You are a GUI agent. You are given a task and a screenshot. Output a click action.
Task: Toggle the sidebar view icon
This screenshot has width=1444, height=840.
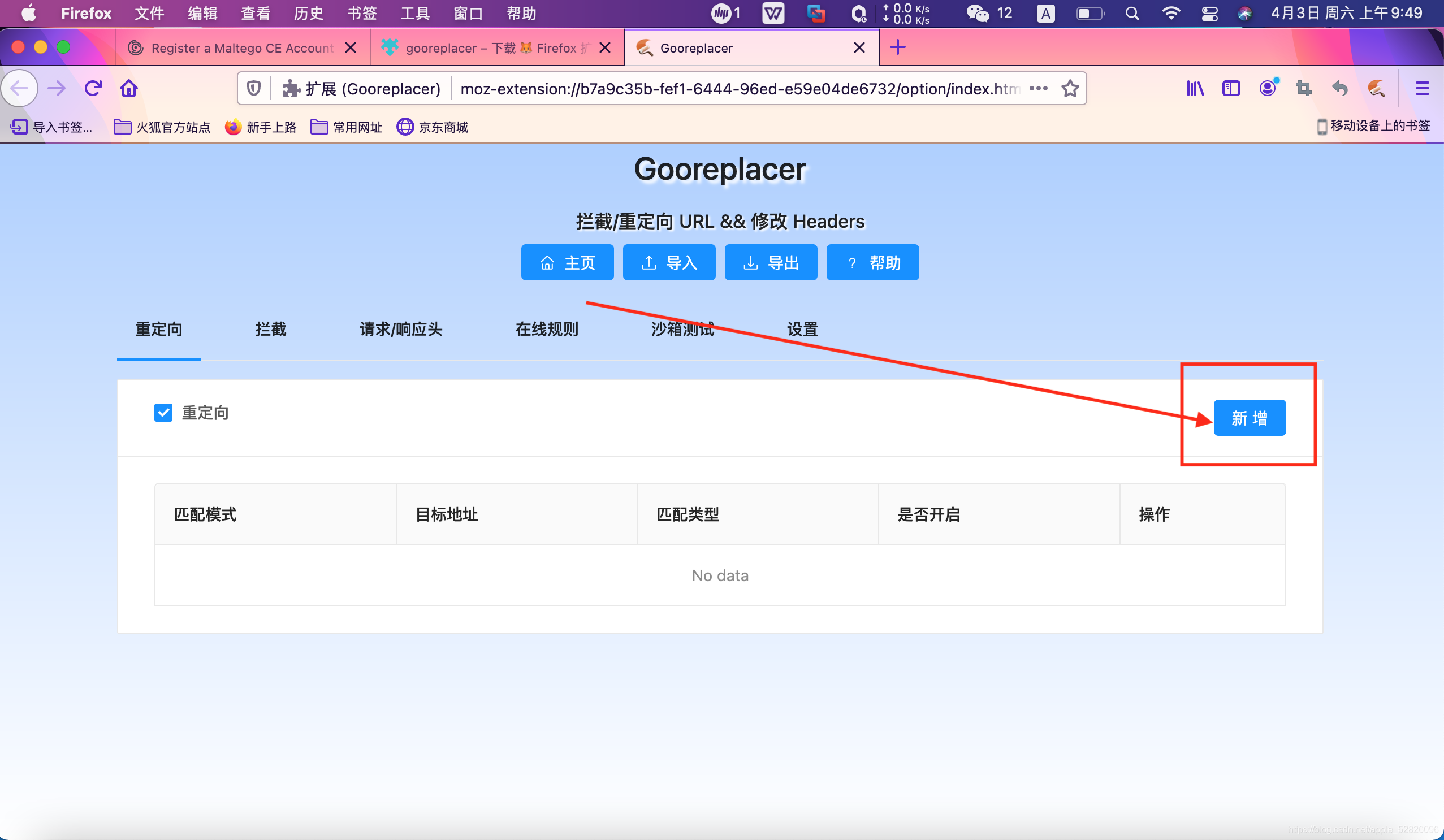point(1231,88)
